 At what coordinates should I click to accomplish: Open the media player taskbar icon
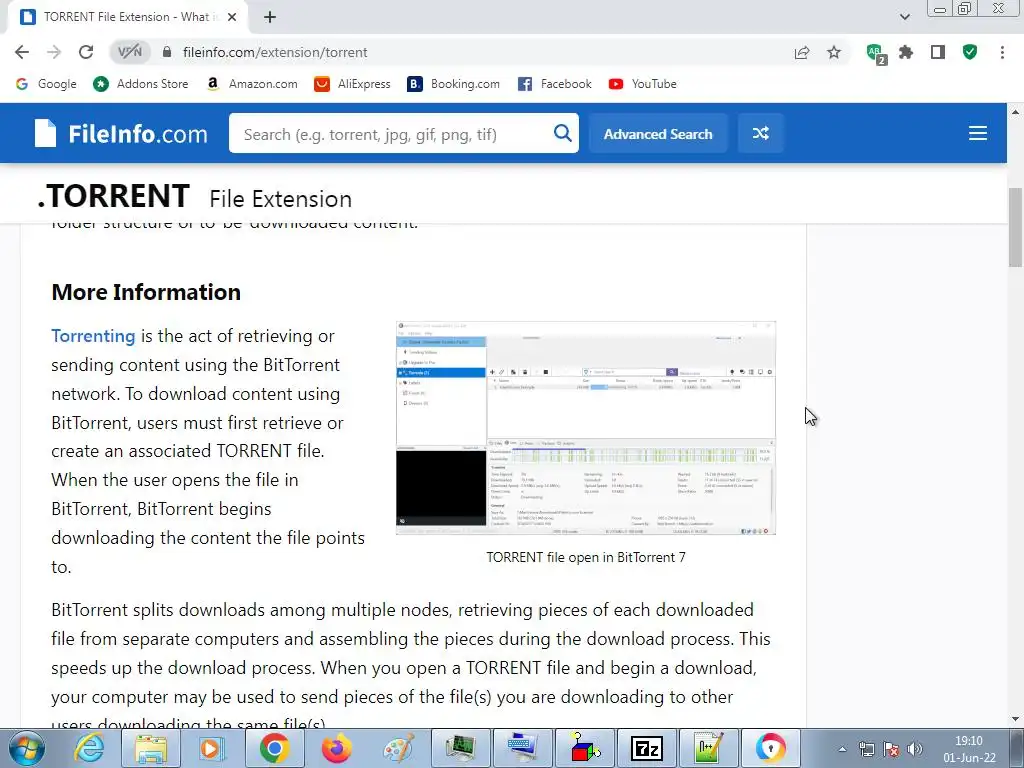tap(211, 748)
